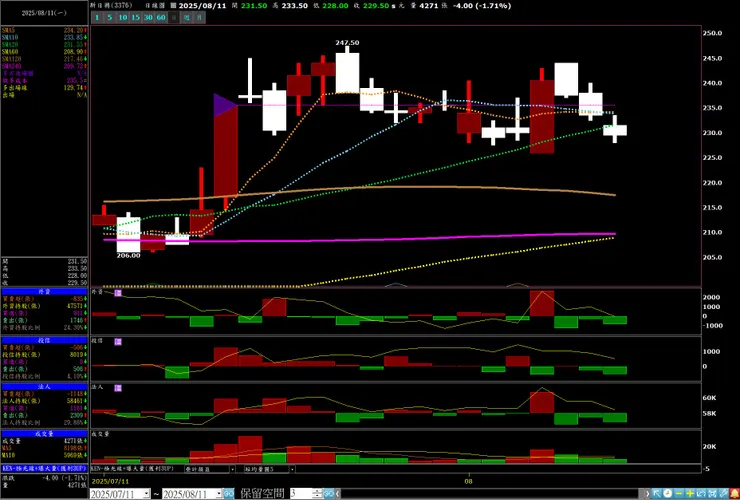The height and width of the screenshot is (500, 740).
Task: Open the start date 2025/07/11 dropdown
Action: [146, 494]
